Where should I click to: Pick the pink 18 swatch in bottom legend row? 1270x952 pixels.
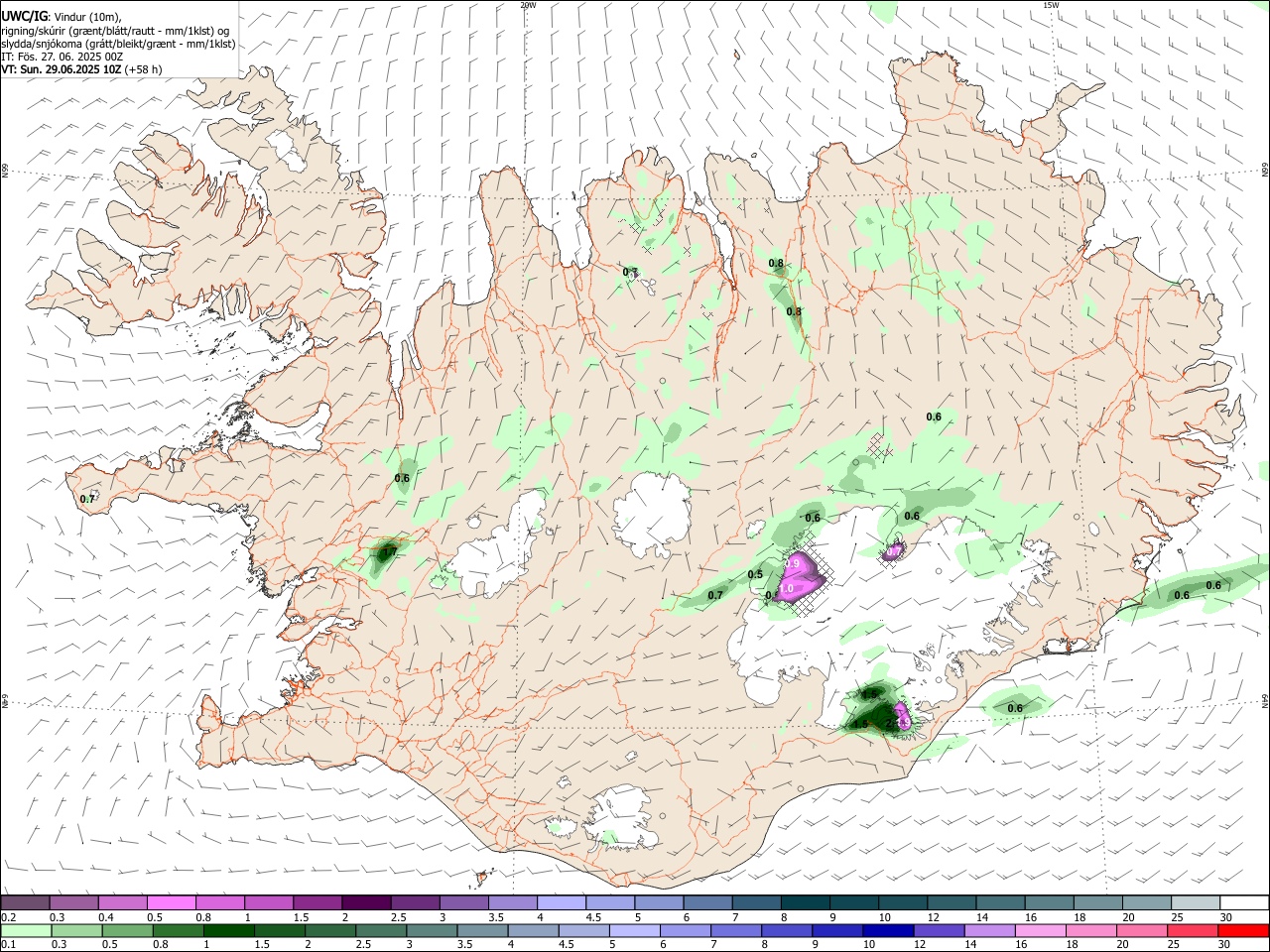pyautogui.click(x=1091, y=930)
